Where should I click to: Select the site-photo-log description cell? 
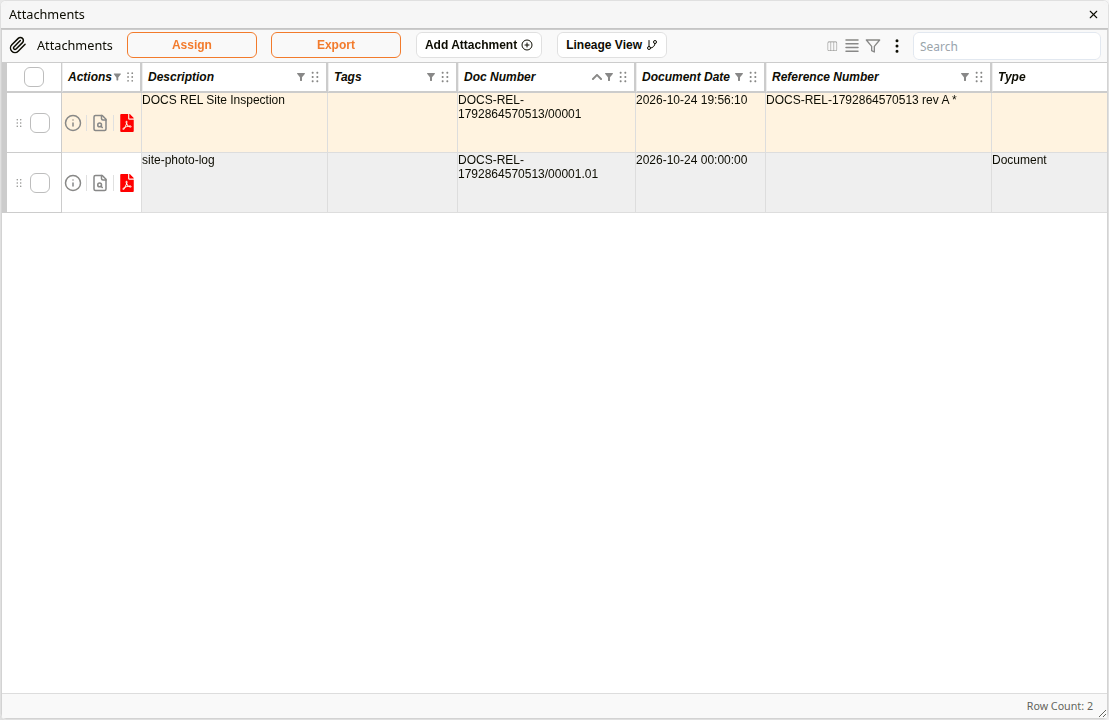[x=234, y=182]
